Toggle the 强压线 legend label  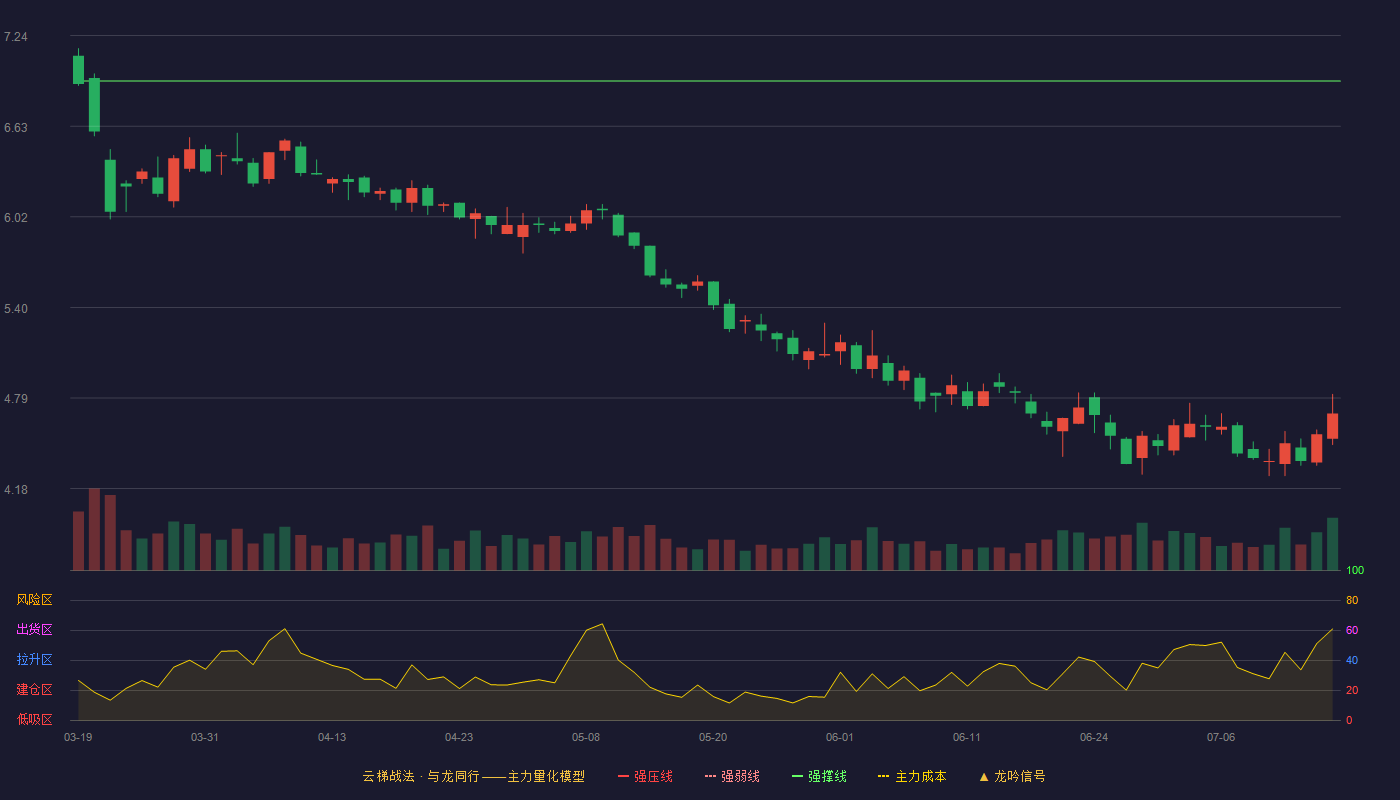(x=653, y=776)
